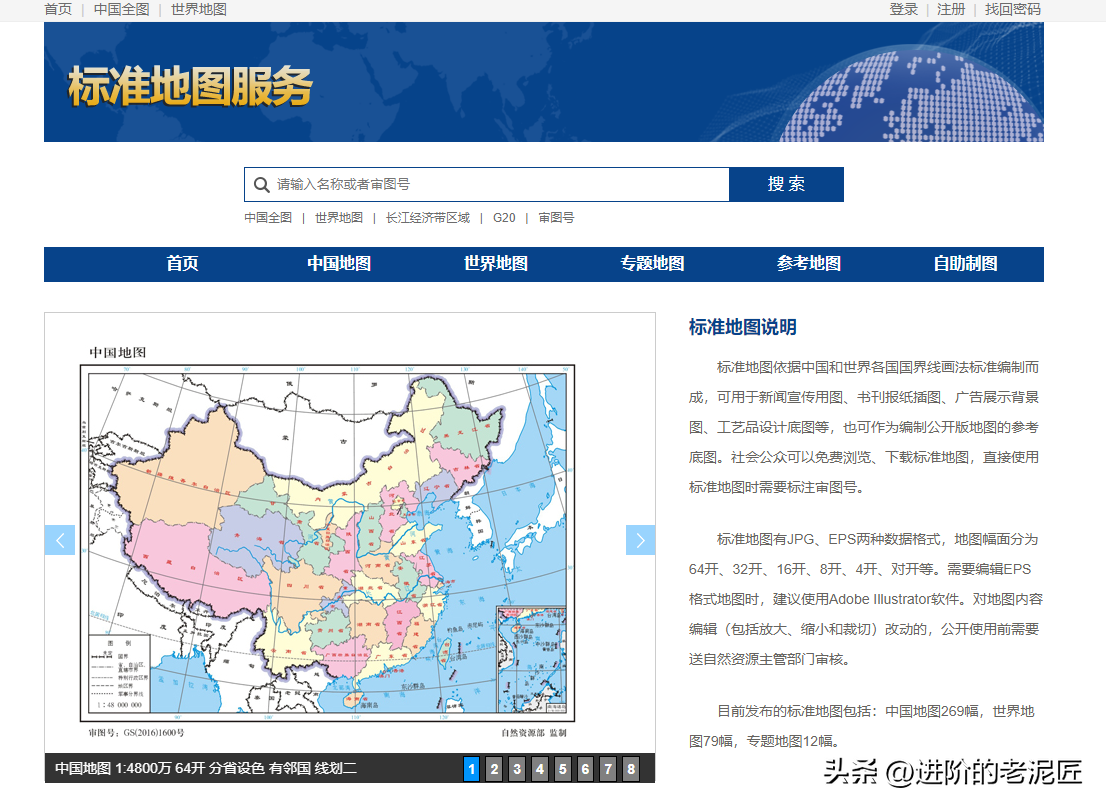Select carousel page 5 indicator

point(563,770)
